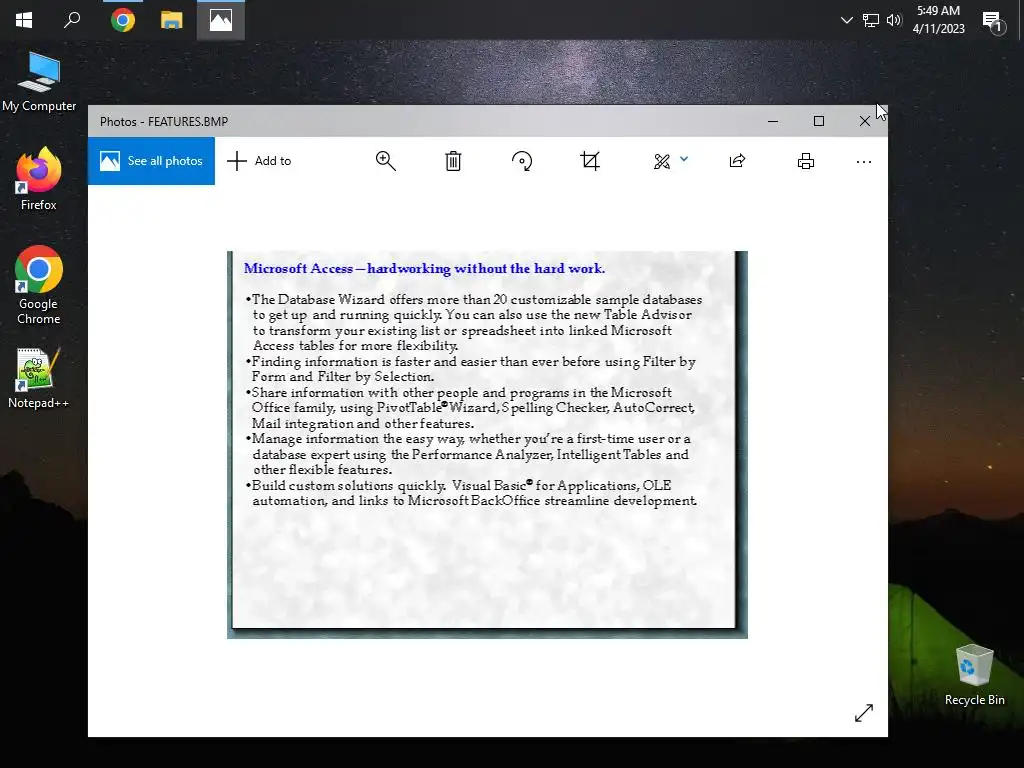
Task: Print the photo with the printer icon
Action: pos(806,161)
